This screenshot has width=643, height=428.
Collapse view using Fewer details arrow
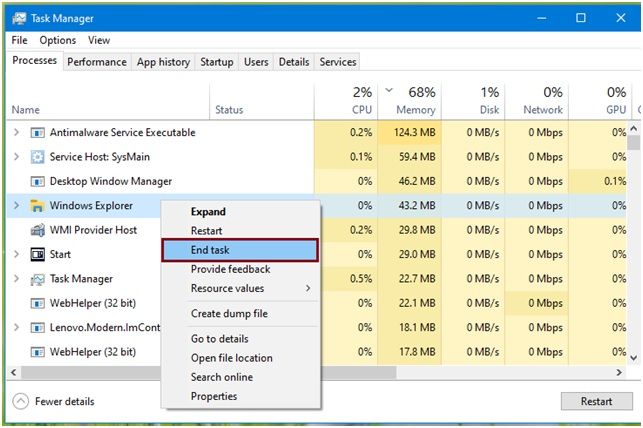[21, 401]
